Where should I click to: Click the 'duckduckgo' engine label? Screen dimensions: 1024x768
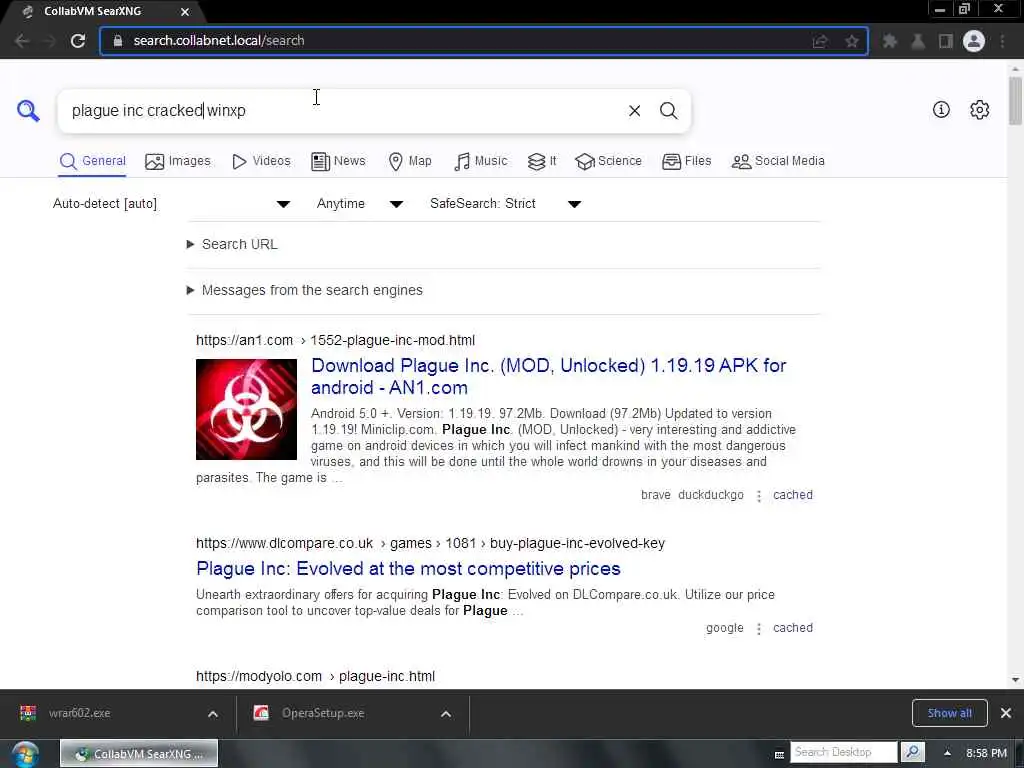coord(711,495)
